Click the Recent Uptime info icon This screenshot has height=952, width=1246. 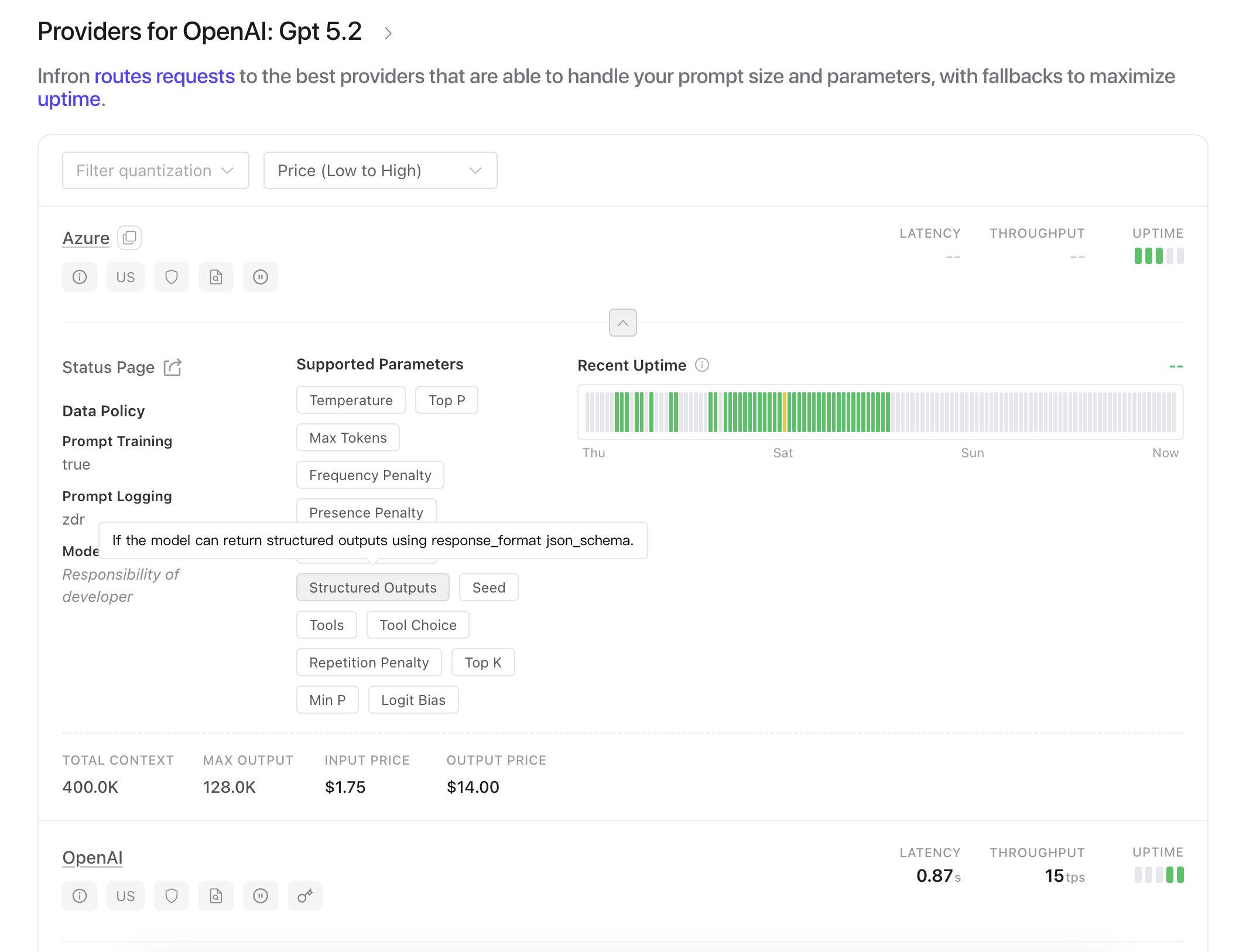coord(702,365)
